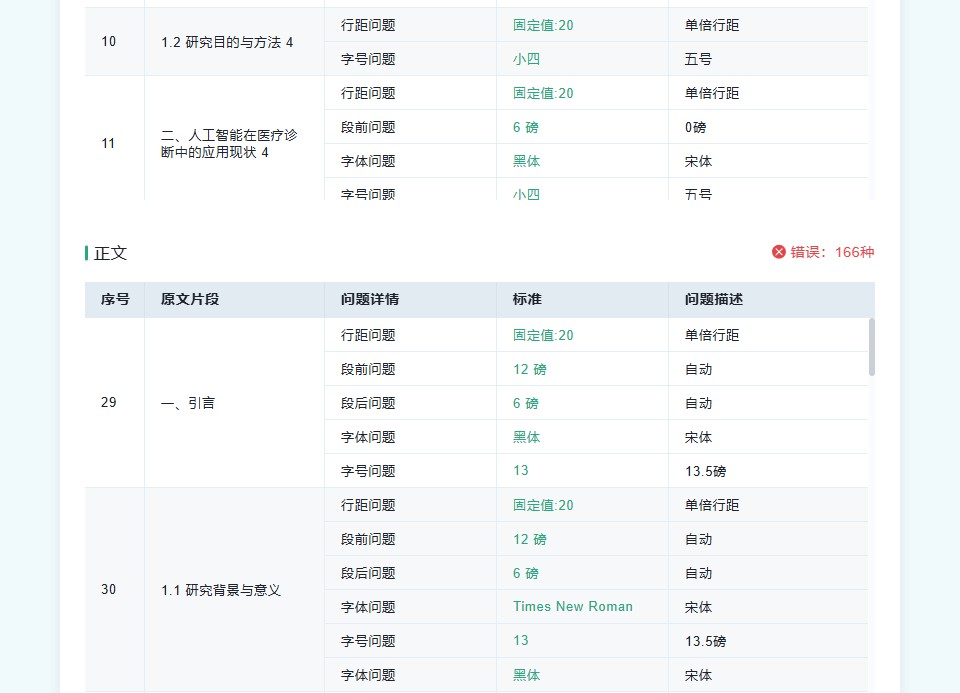Open the 二、人工智能在医疗诊断中的应用现状 4 entry
The width and height of the screenshot is (960, 693).
tap(229, 143)
